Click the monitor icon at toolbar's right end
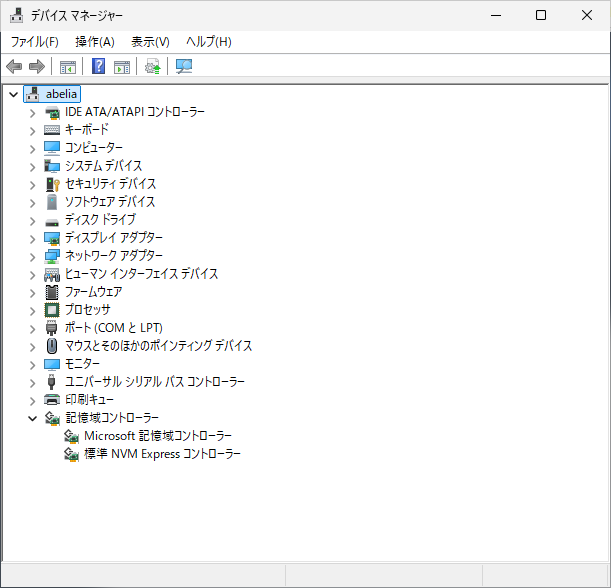The image size is (611, 588). coord(184,67)
